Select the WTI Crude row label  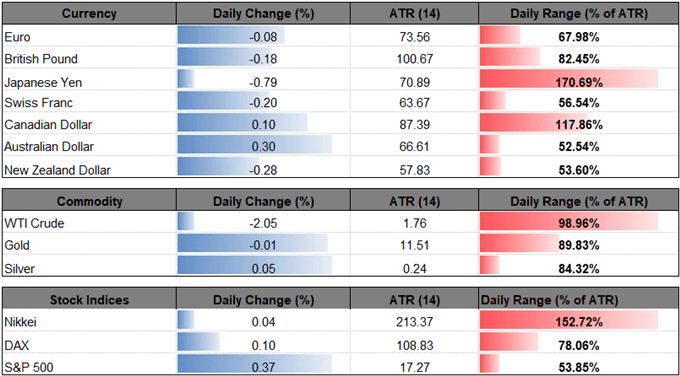click(34, 224)
